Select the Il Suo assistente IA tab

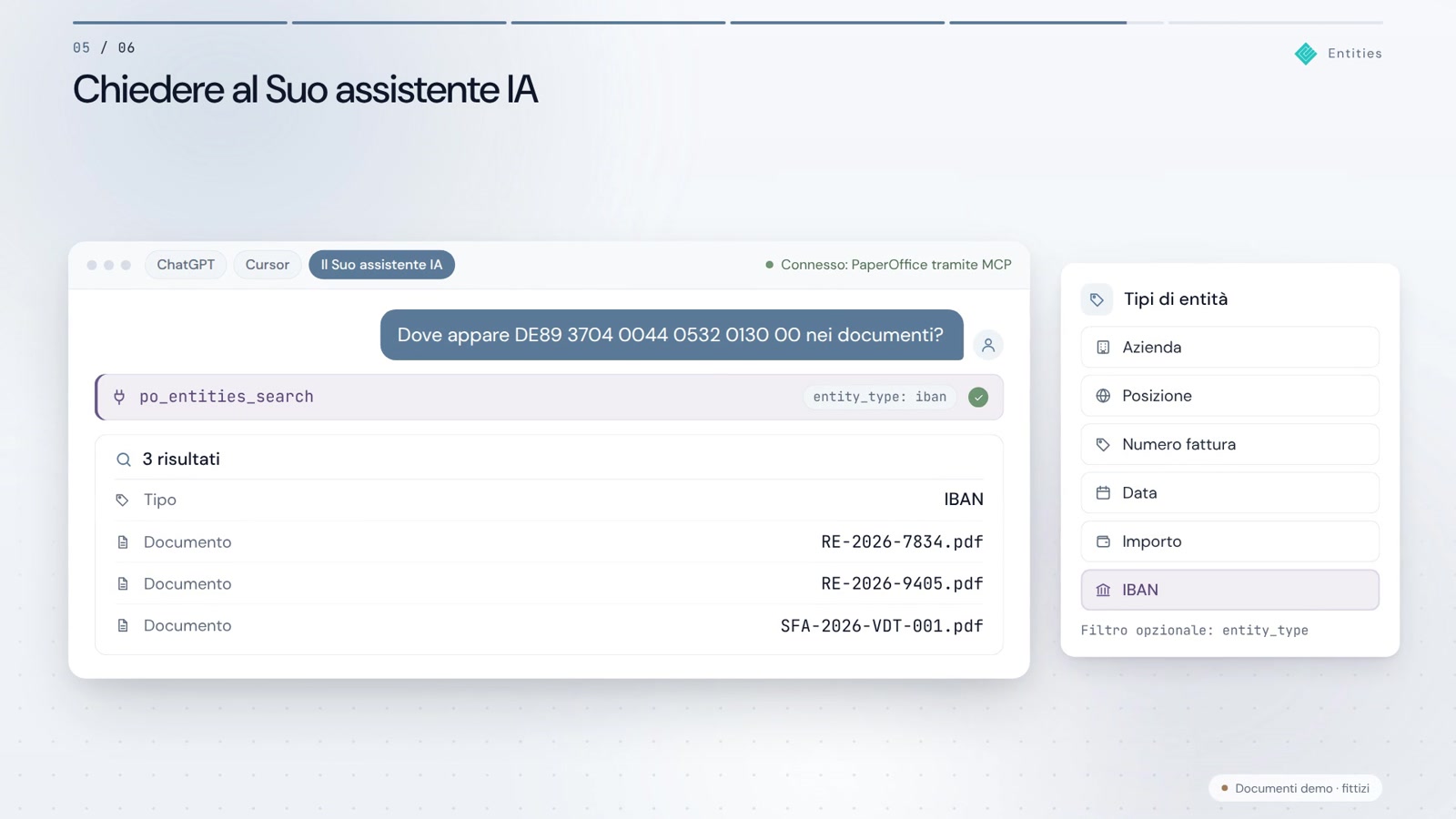[x=381, y=265]
